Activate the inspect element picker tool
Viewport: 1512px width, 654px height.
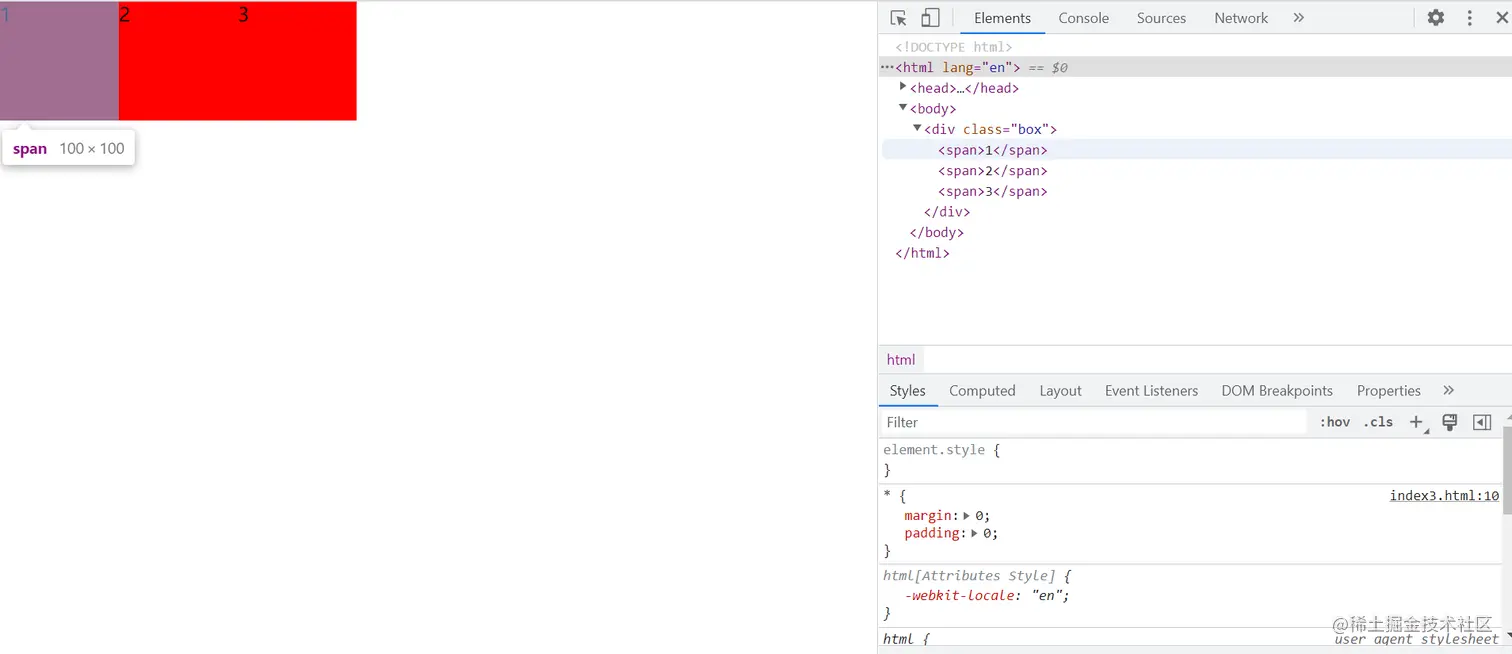[x=898, y=18]
